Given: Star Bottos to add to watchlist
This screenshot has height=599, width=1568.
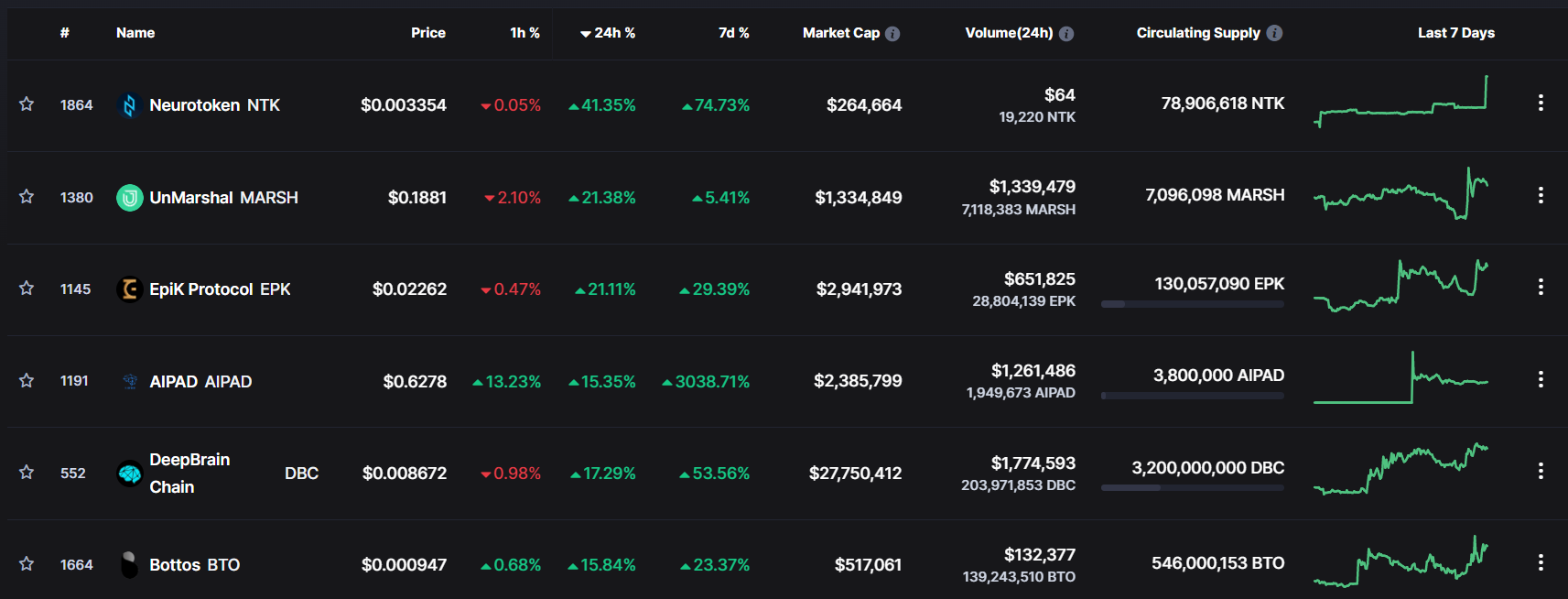Looking at the screenshot, I should click(27, 564).
